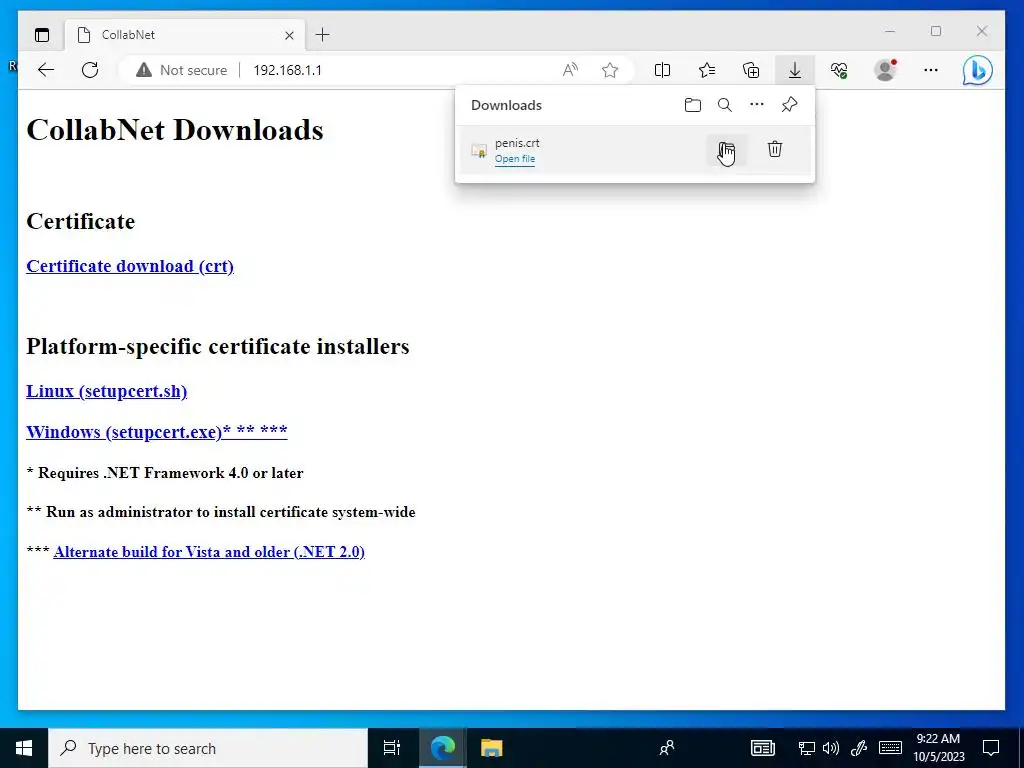Click Linux (setupcert.sh) link
The width and height of the screenshot is (1024, 768).
(x=106, y=391)
